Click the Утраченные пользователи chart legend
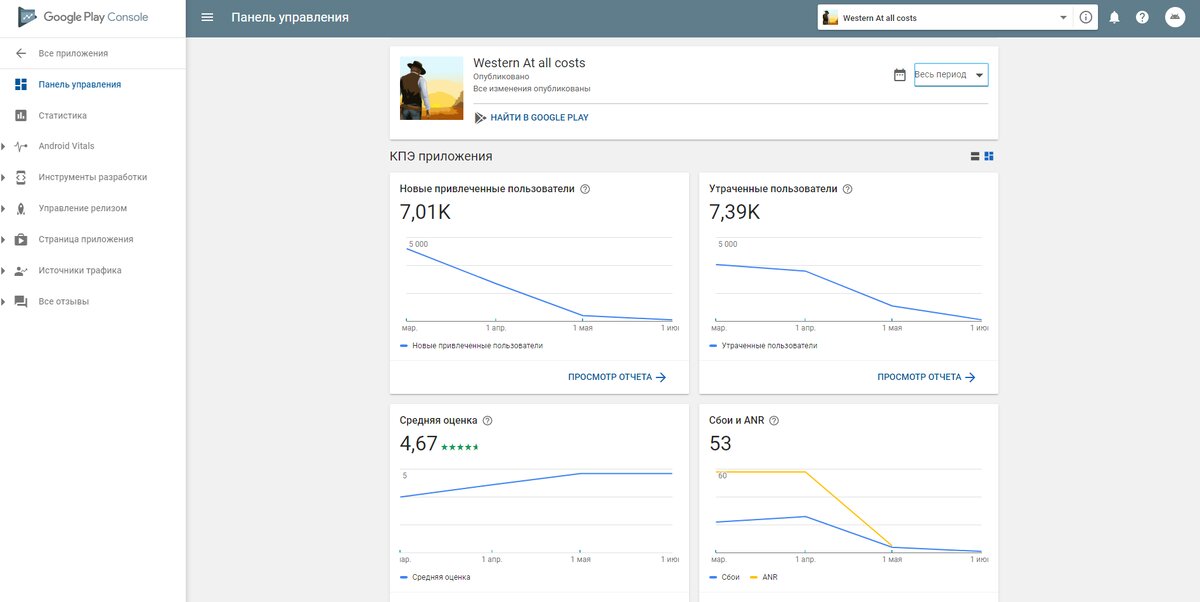Image resolution: width=1200 pixels, height=602 pixels. [x=763, y=345]
